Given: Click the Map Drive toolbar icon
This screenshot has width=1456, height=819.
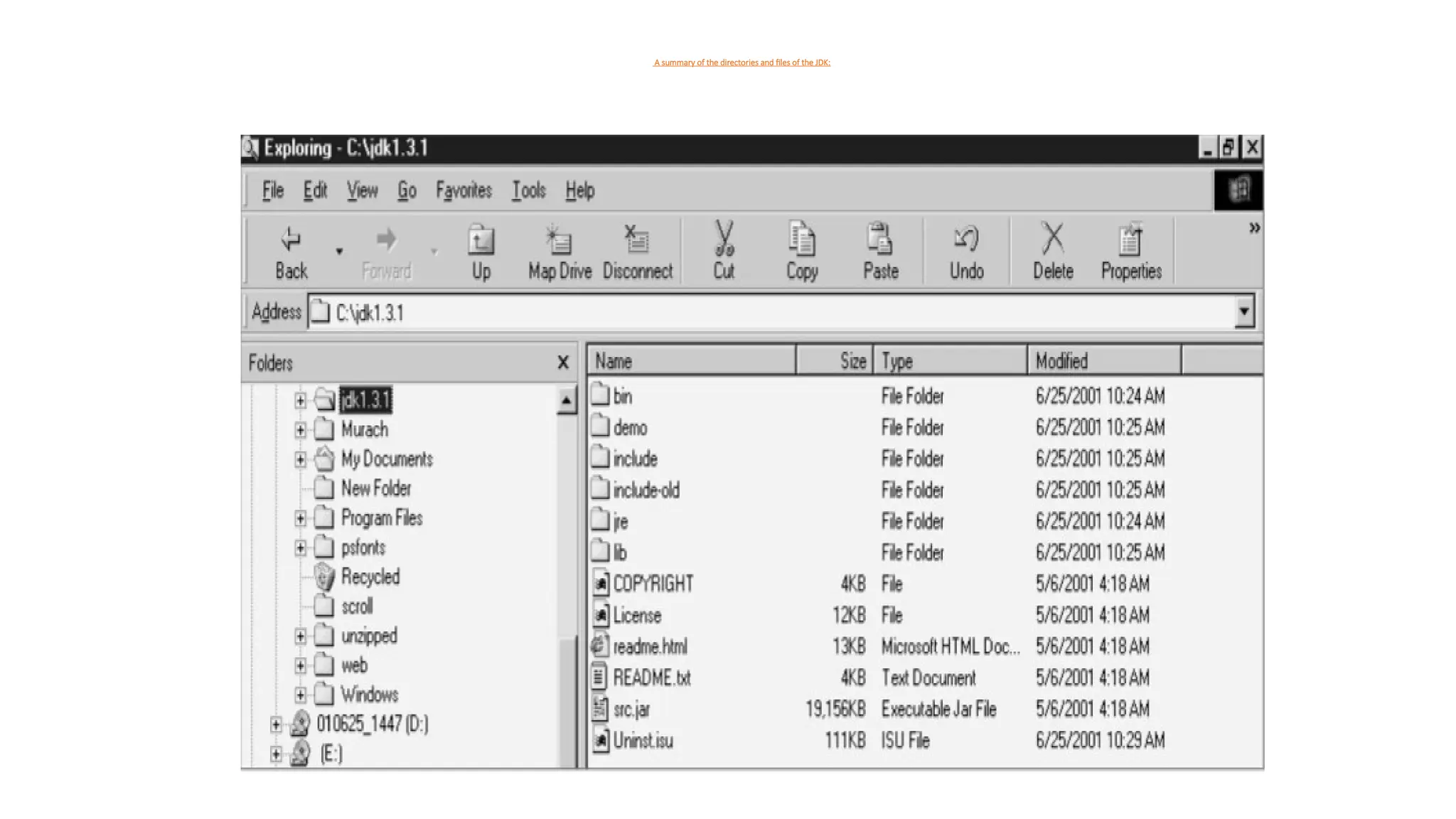Looking at the screenshot, I should click(x=559, y=240).
